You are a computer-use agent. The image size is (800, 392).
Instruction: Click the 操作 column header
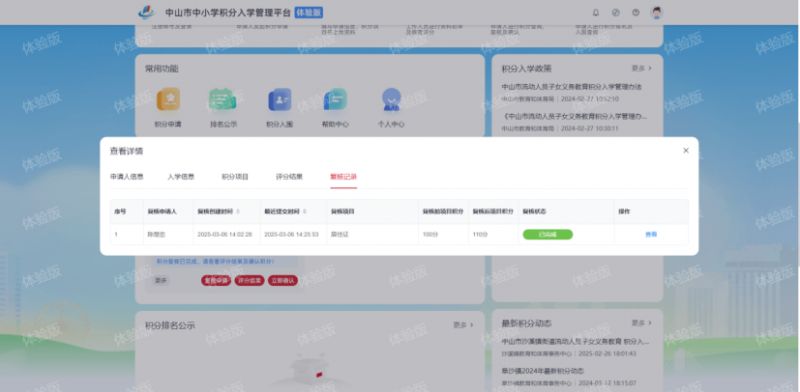point(624,211)
